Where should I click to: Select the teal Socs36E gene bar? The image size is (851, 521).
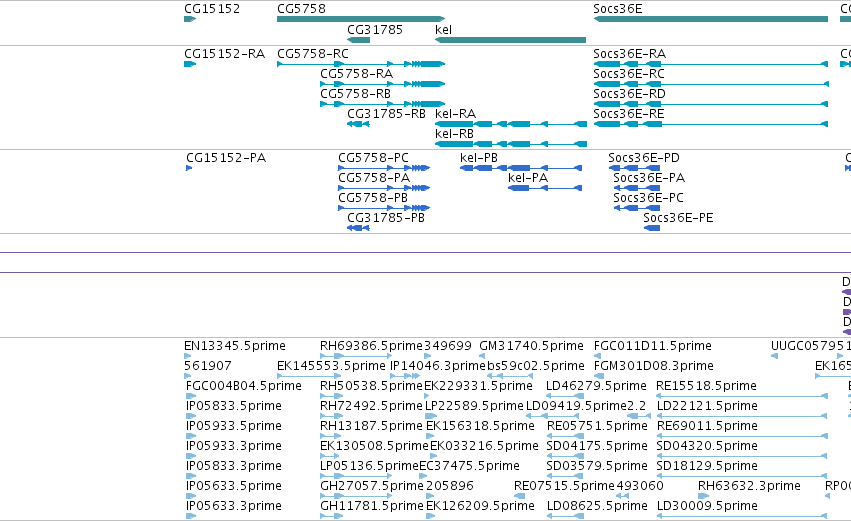click(x=711, y=19)
